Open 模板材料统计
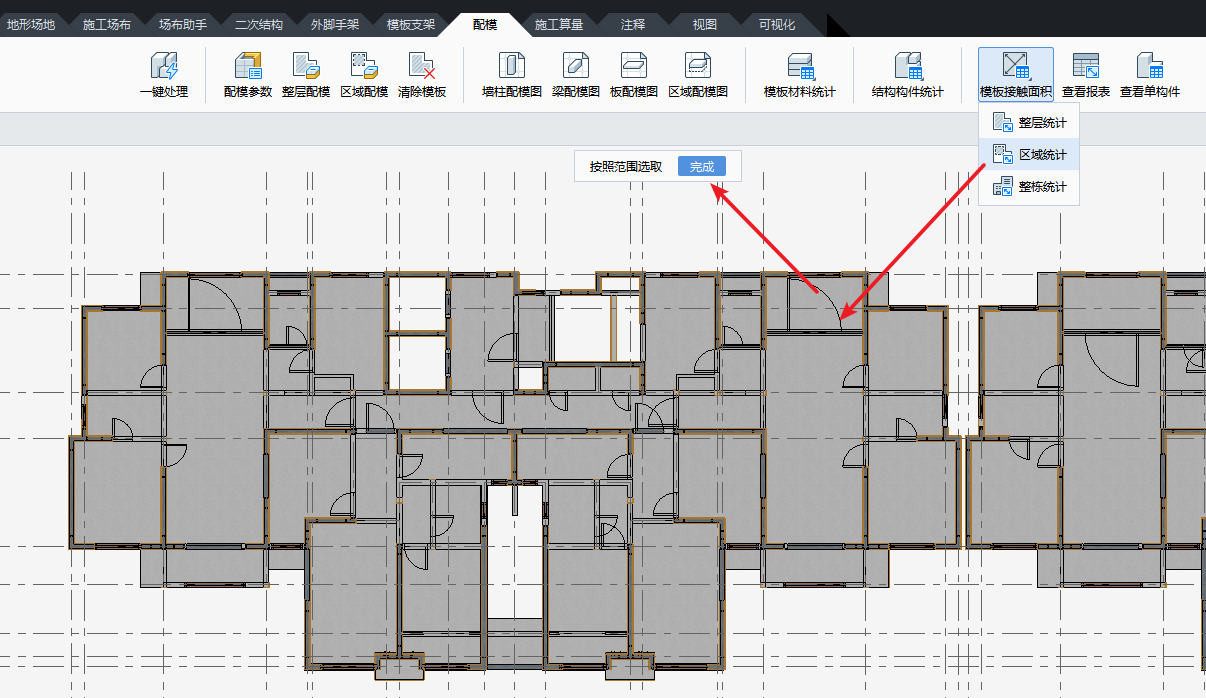This screenshot has width=1206, height=698. coord(800,76)
